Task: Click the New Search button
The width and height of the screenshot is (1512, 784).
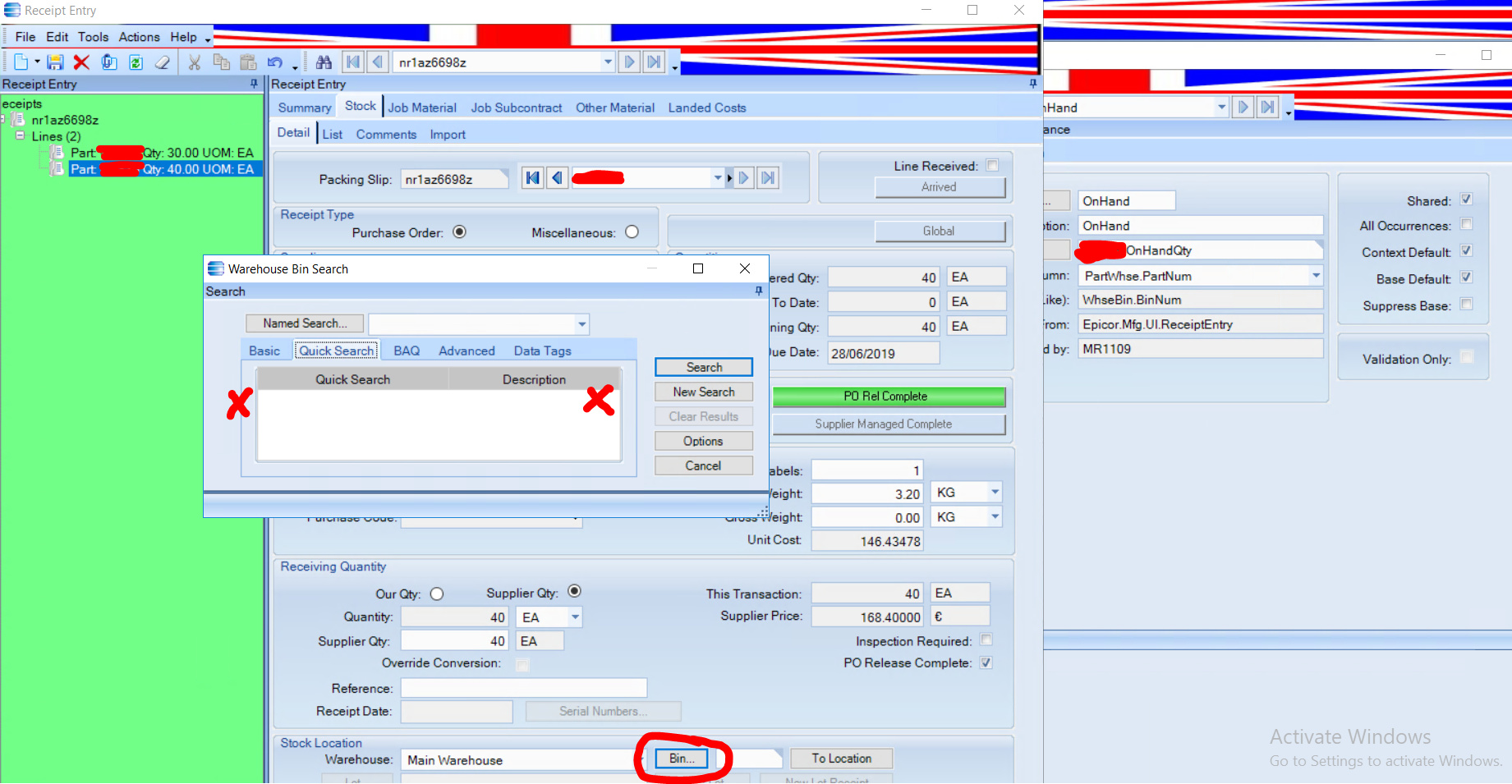Action: (x=704, y=392)
